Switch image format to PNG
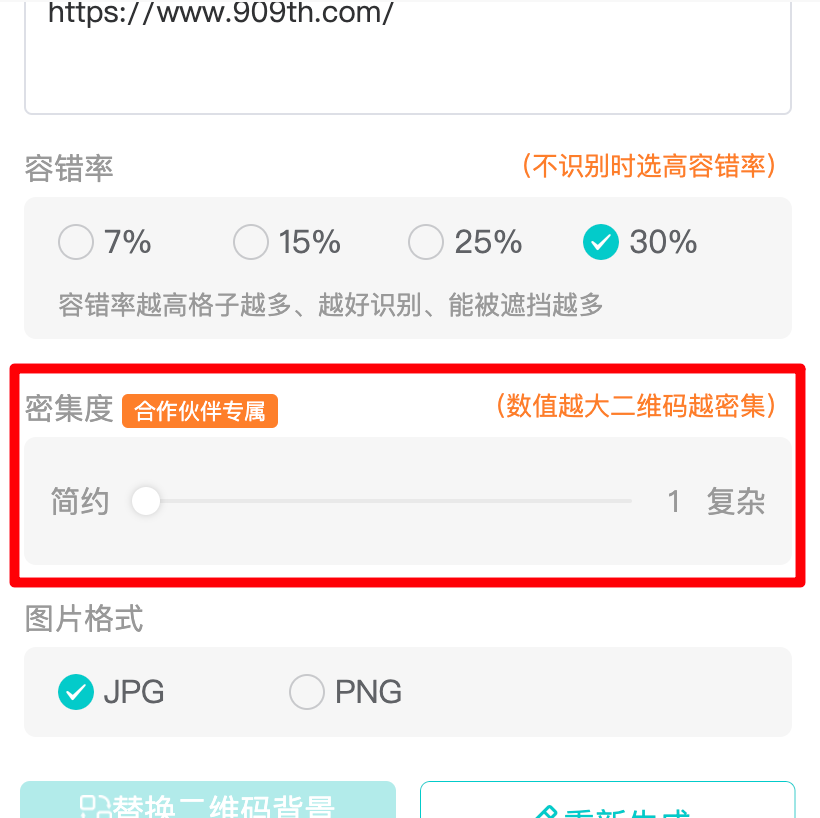820x818 pixels. coord(307,691)
